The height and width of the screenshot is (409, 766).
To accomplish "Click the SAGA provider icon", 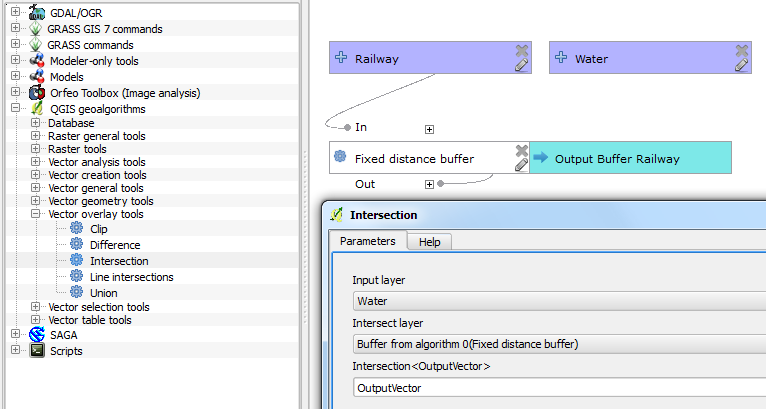I will [x=37, y=335].
